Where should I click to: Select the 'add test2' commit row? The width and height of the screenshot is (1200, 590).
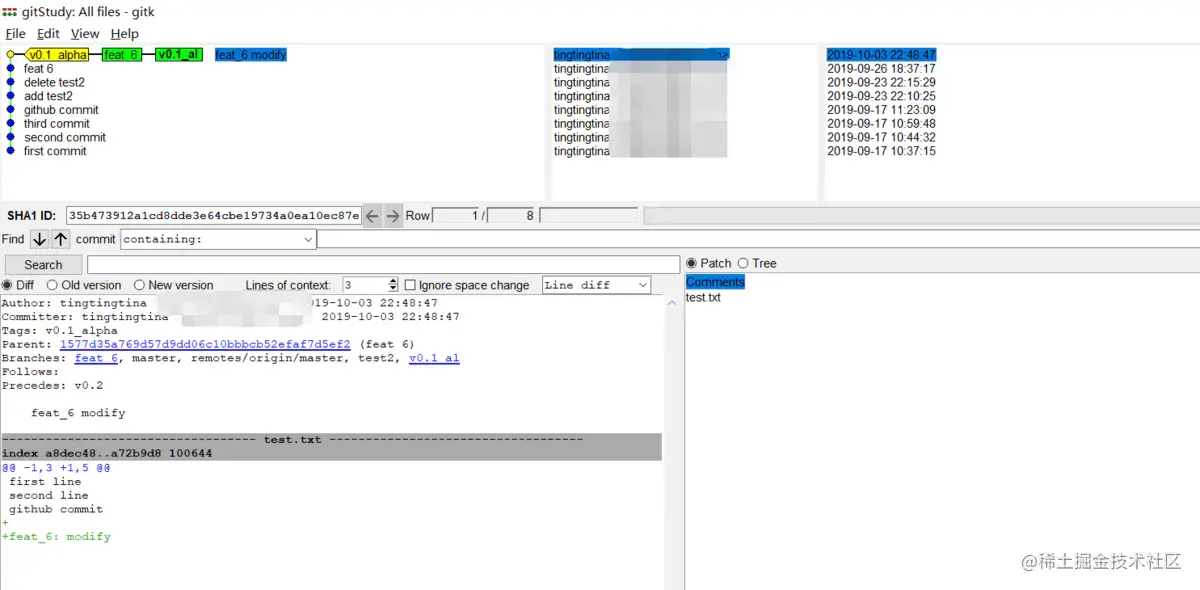48,97
